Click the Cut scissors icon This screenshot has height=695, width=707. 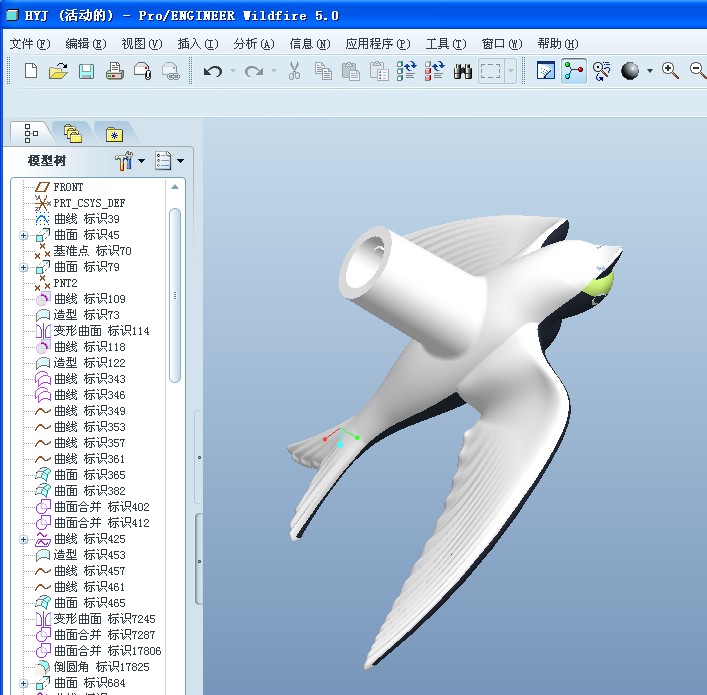click(294, 71)
